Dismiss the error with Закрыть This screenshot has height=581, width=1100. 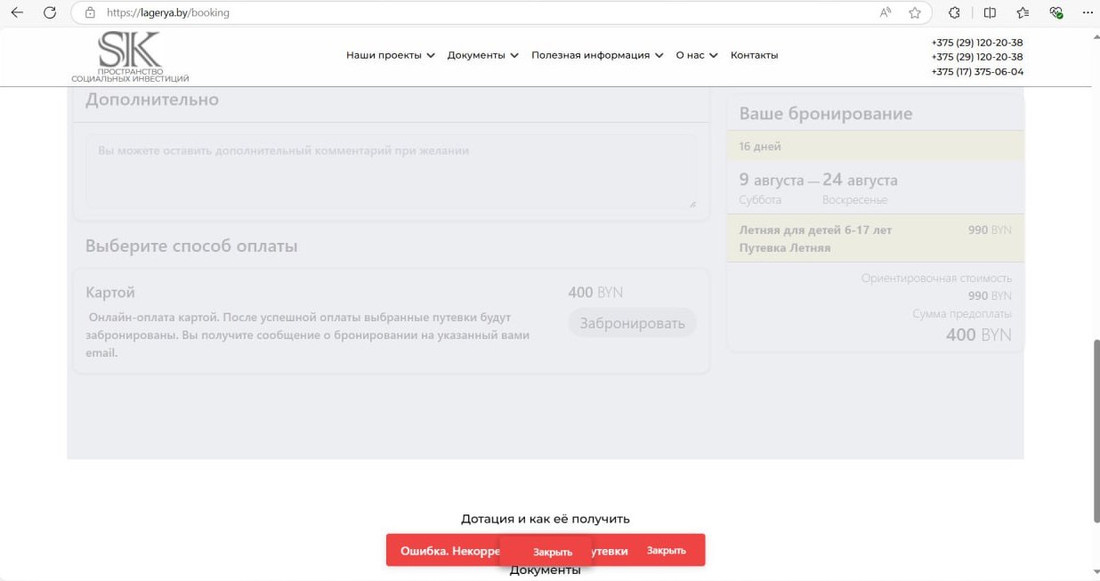[553, 551]
